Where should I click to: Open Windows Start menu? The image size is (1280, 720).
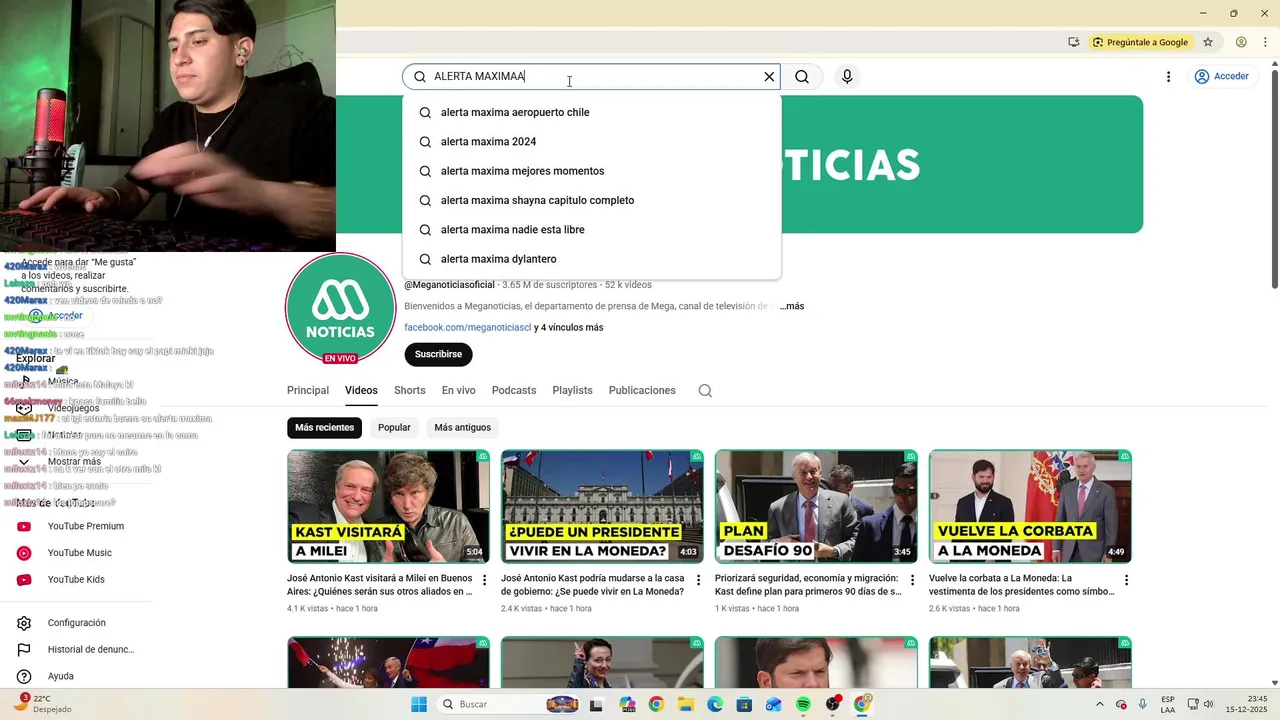pyautogui.click(x=418, y=704)
